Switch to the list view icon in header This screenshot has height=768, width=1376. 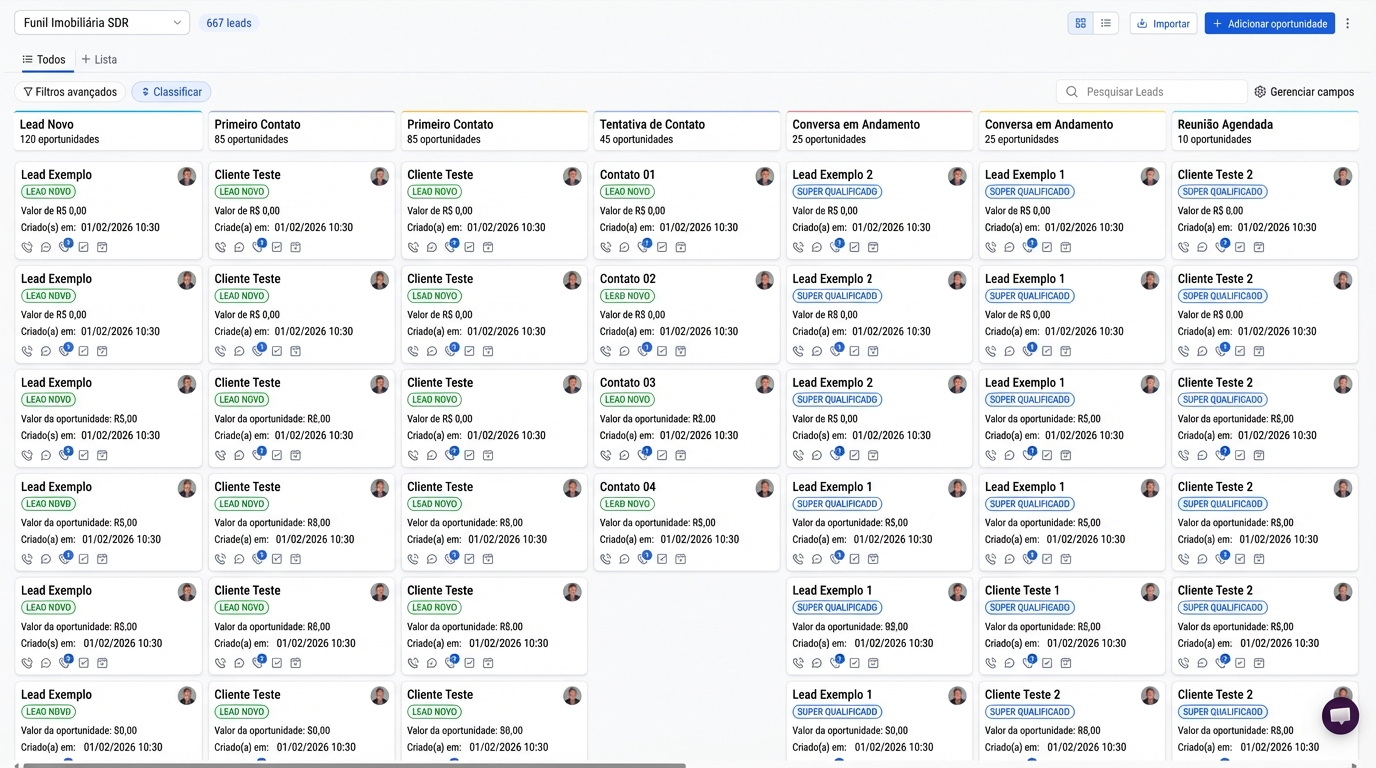pos(1106,23)
